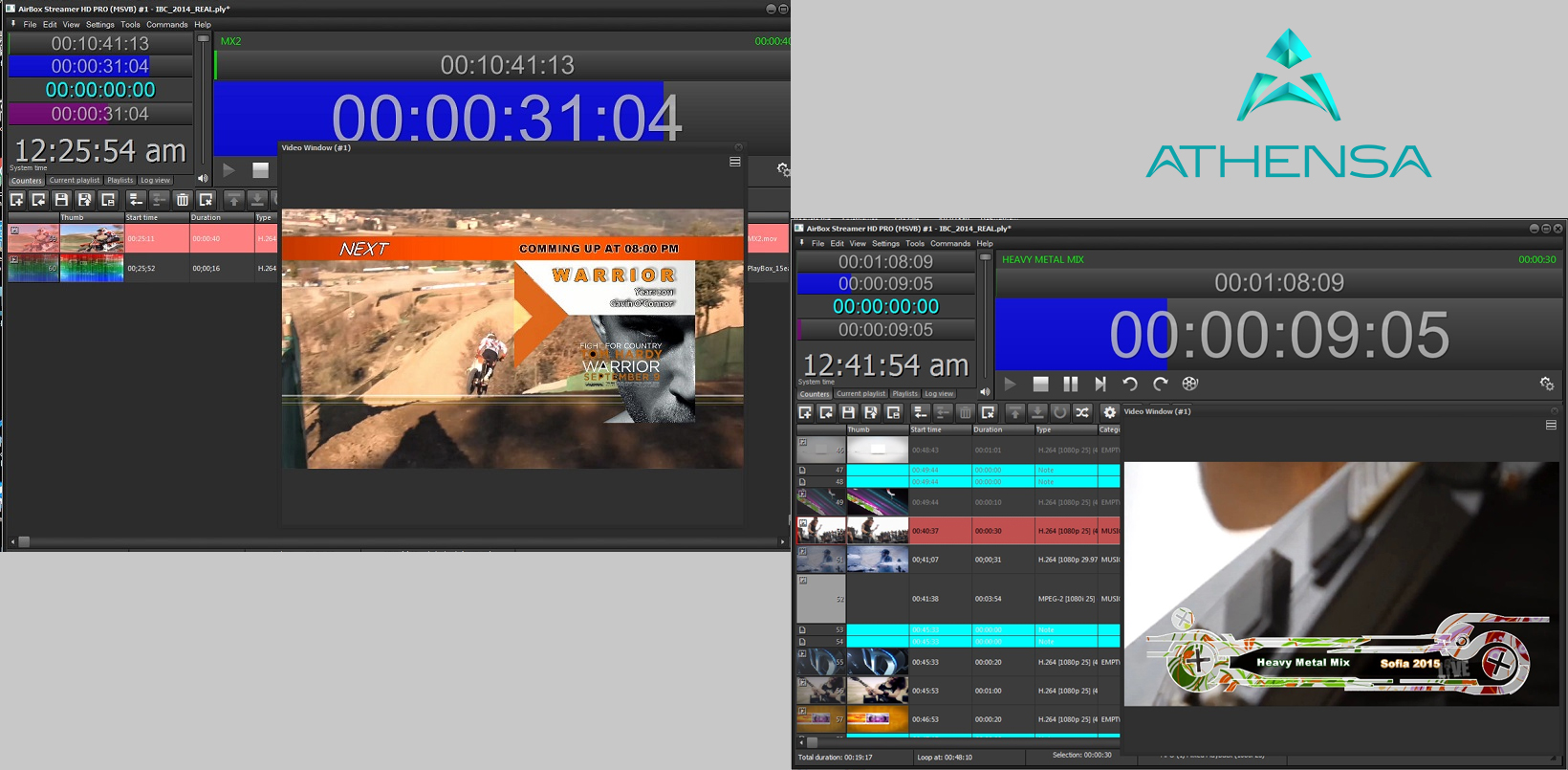This screenshot has height=770, width=1568.
Task: Click volume slider handle in Heavy Metal Mix window
Action: pyautogui.click(x=985, y=256)
